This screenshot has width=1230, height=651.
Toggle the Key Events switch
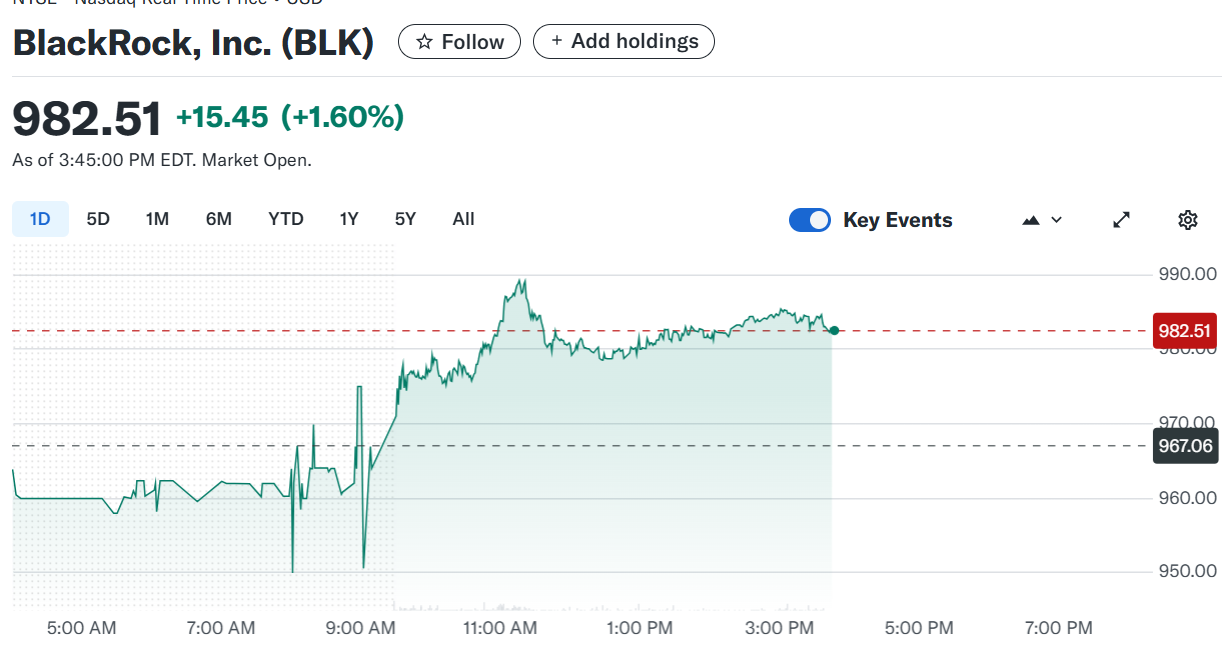pos(810,220)
